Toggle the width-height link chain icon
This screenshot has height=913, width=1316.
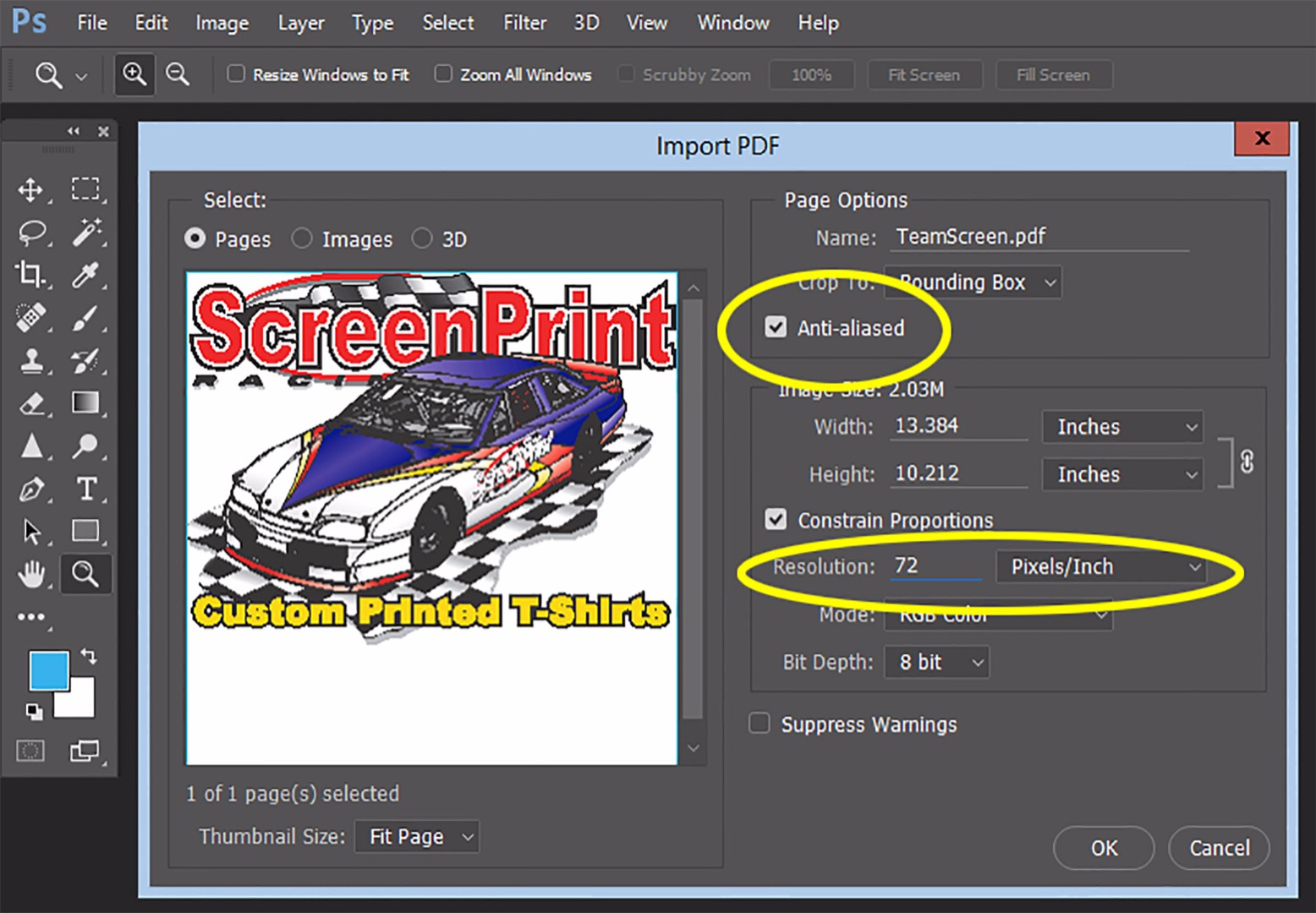tap(1247, 462)
